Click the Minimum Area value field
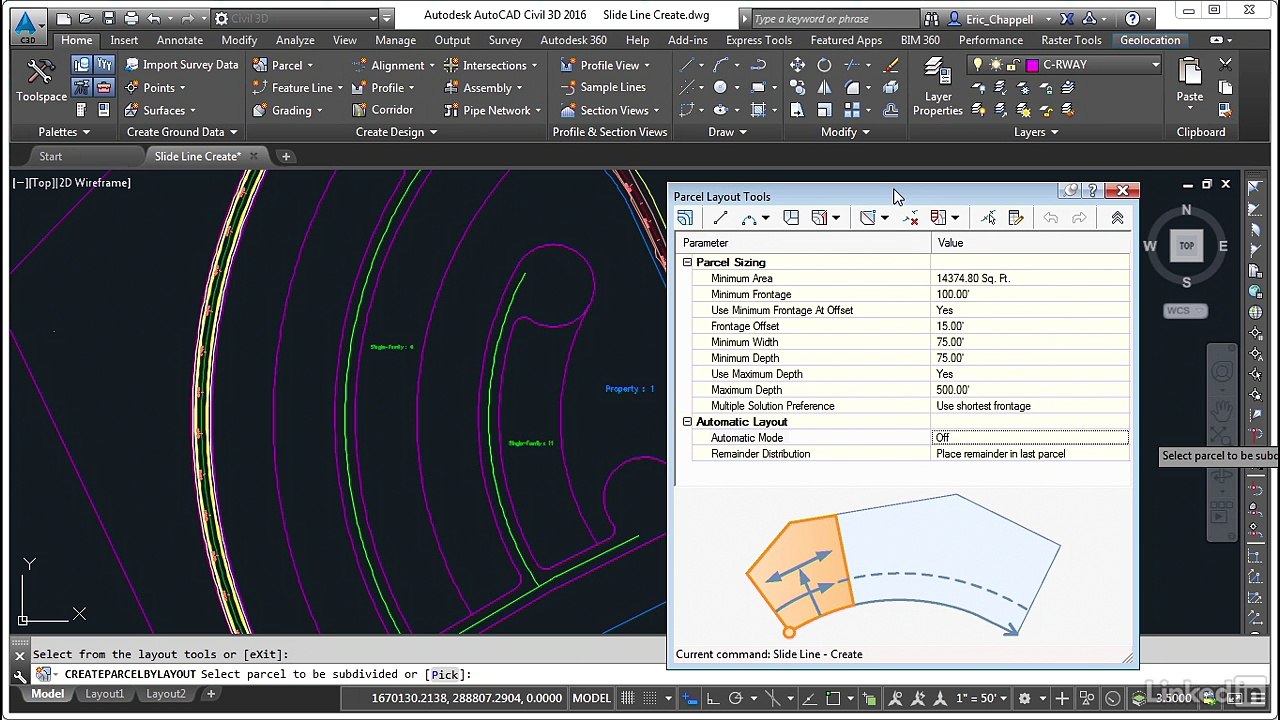Viewport: 1280px width, 720px height. [1030, 278]
